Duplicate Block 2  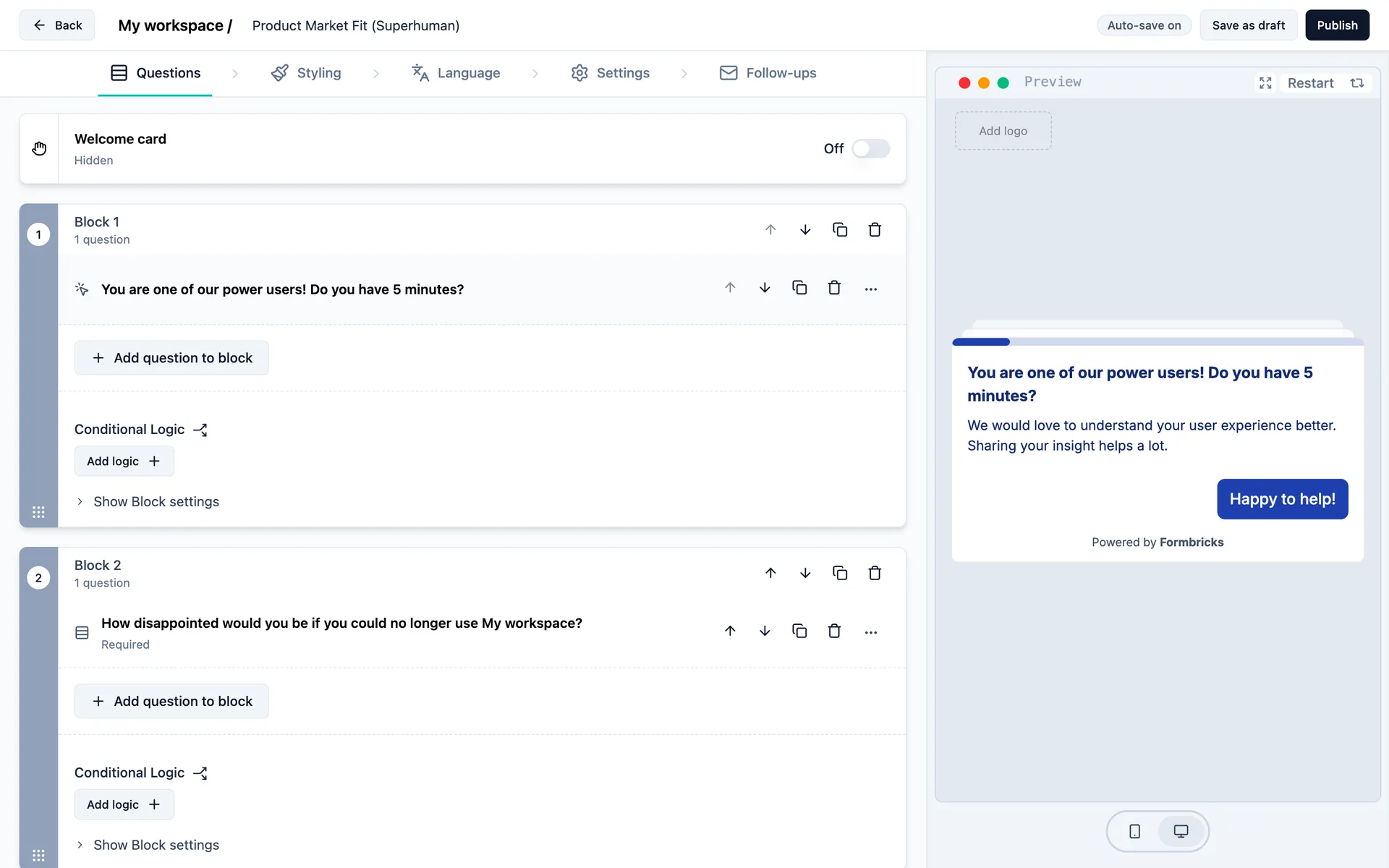840,573
